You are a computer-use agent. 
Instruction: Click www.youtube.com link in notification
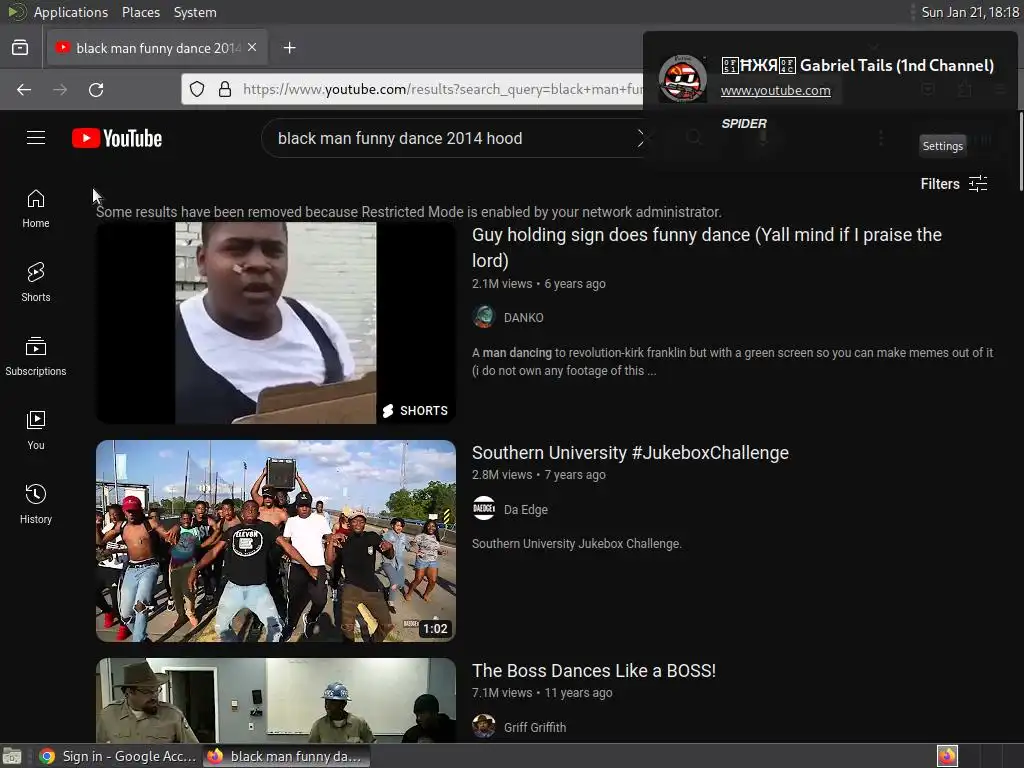(x=775, y=91)
